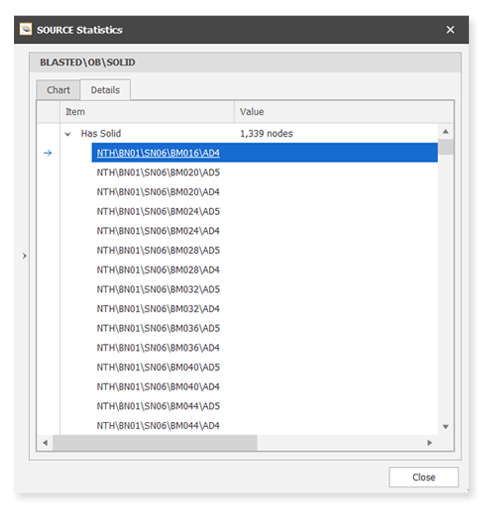Click the vertical scrollbar thumb
Screen dimensions: 492x522
(446, 147)
